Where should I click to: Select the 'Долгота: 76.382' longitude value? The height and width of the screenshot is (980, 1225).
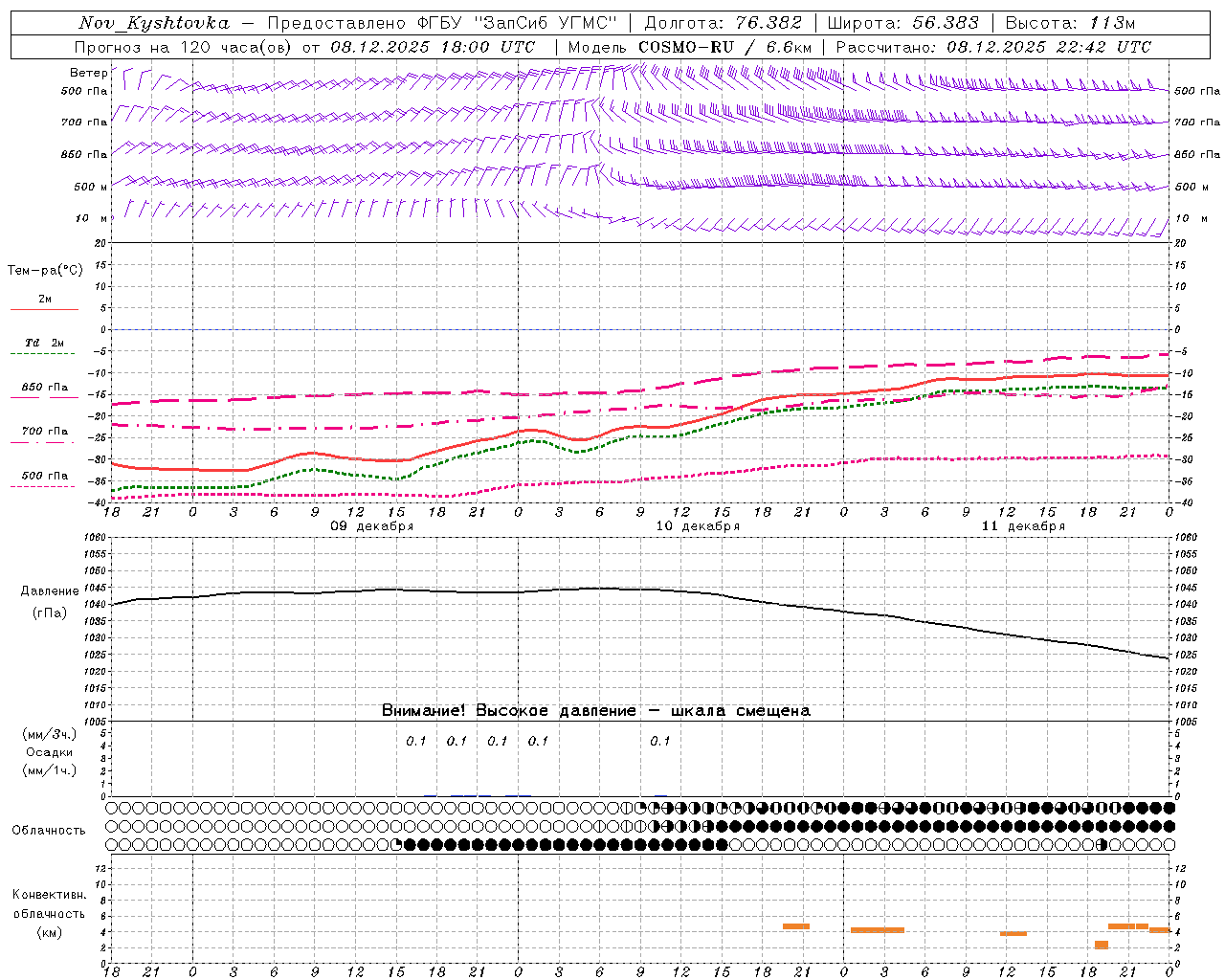click(724, 23)
